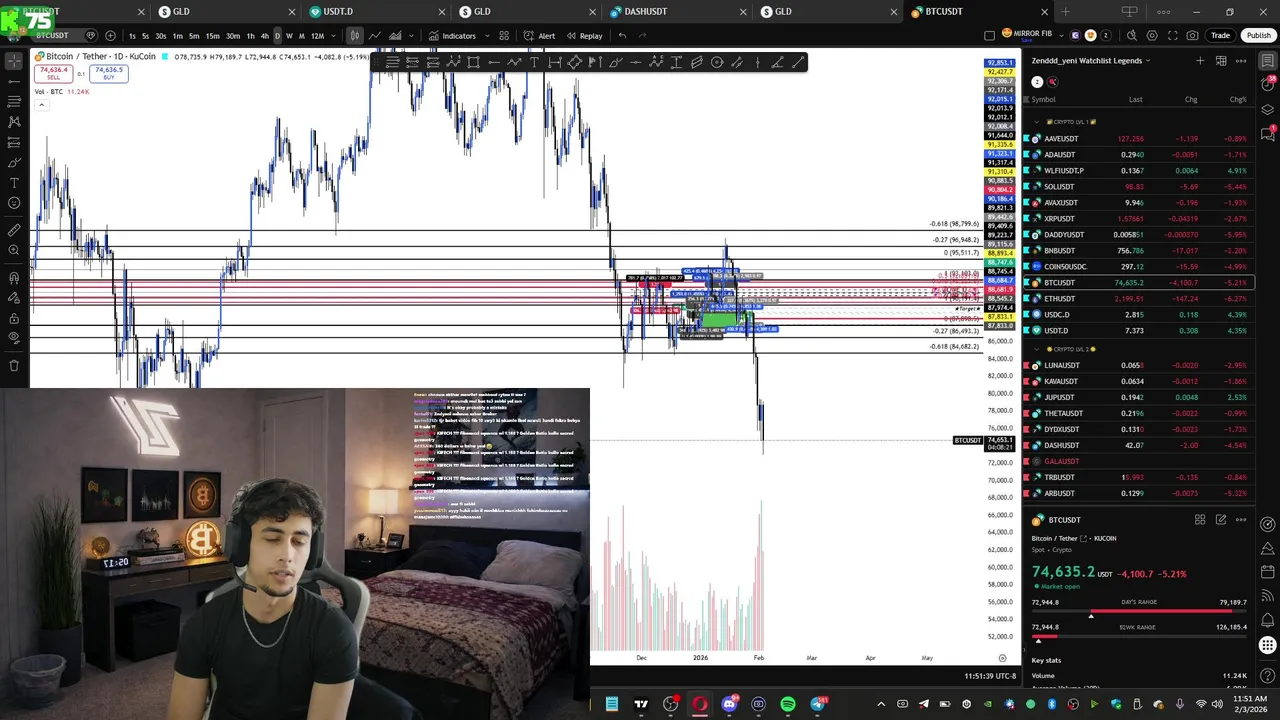This screenshot has height=720, width=1280.
Task: Undo last chart action
Action: pyautogui.click(x=622, y=36)
